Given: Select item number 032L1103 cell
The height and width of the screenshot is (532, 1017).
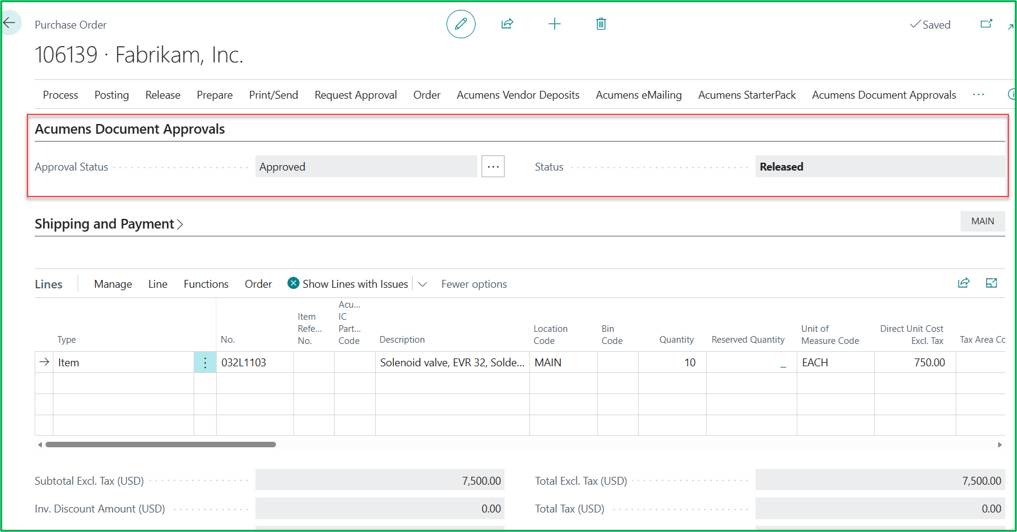Looking at the screenshot, I should pyautogui.click(x=255, y=362).
